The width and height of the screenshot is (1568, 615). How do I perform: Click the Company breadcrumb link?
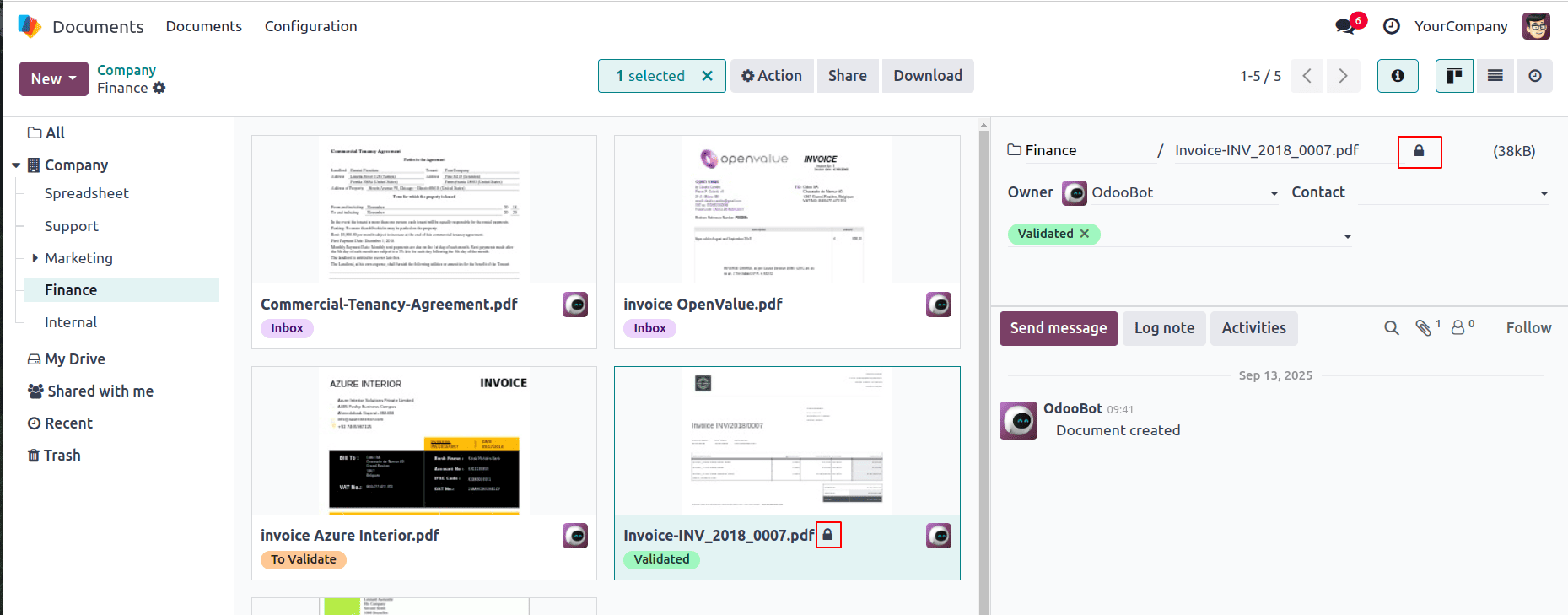point(127,70)
